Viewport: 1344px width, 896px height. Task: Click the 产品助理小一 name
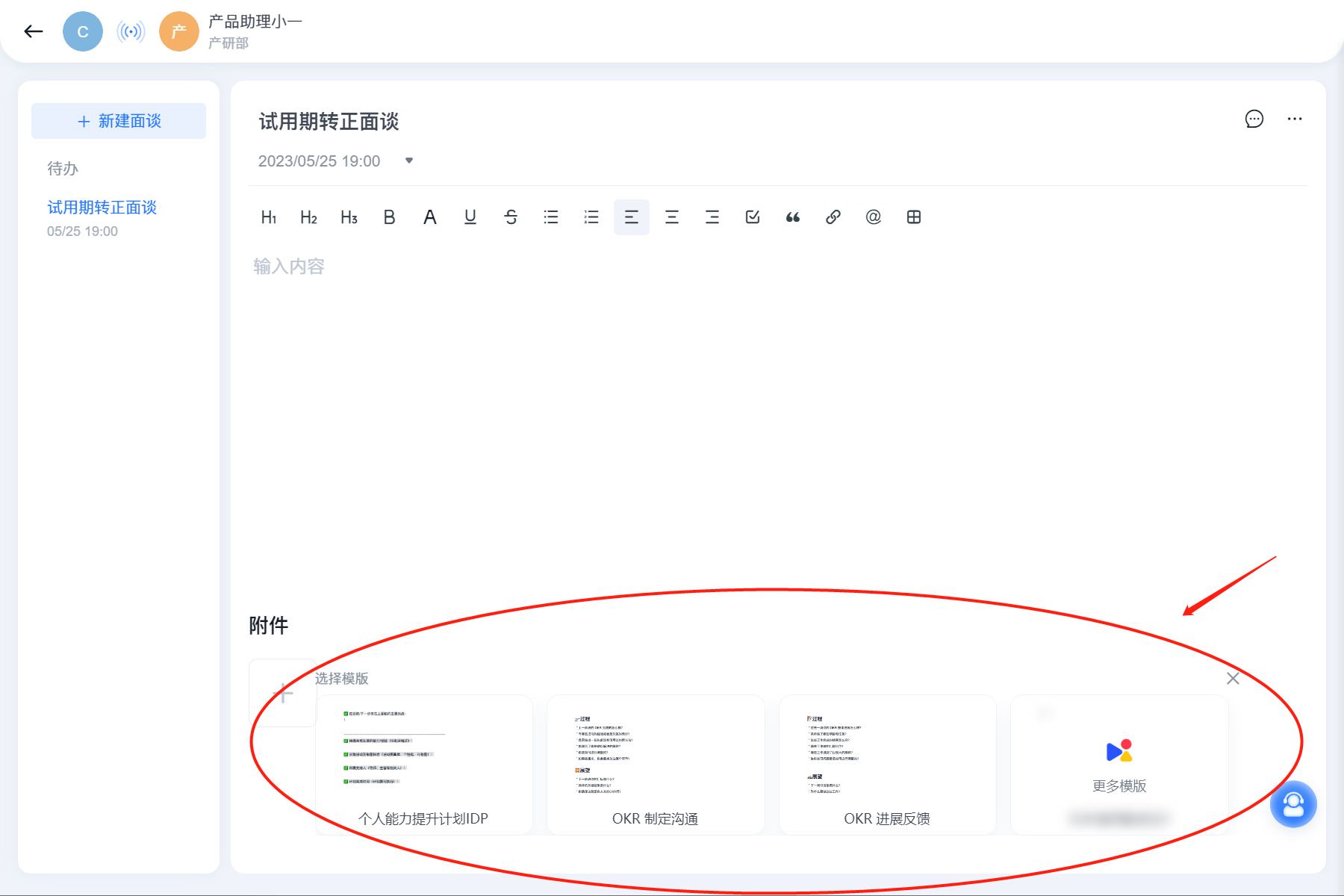click(x=255, y=22)
